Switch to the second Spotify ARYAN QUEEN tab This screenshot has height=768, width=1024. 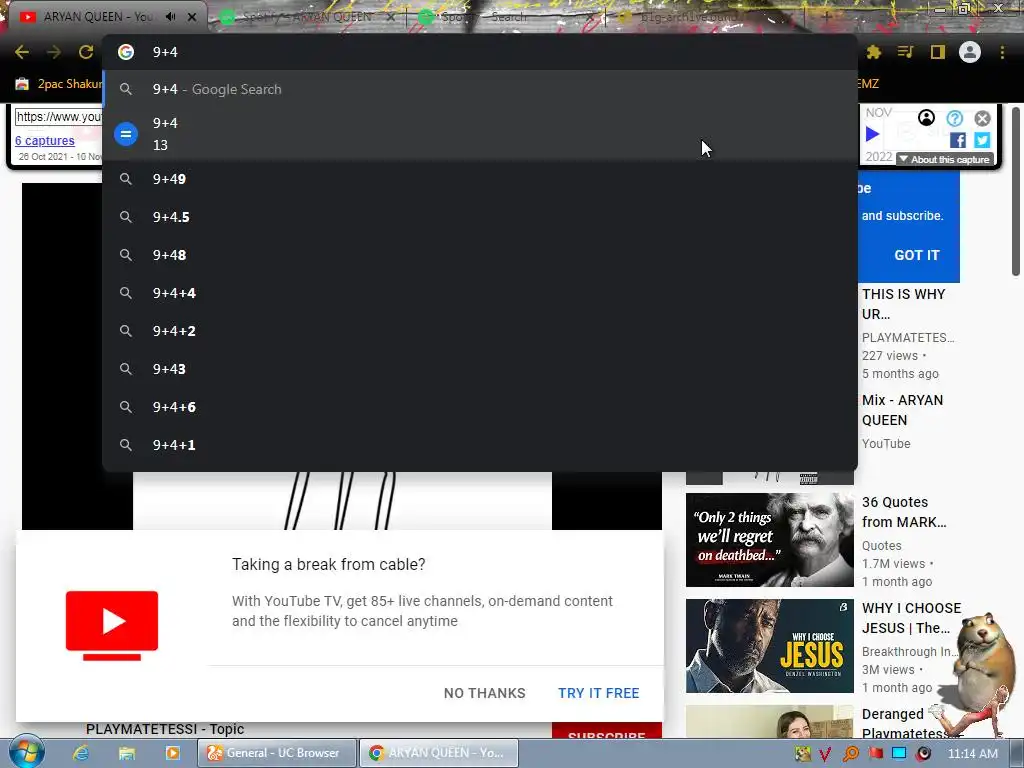[307, 17]
